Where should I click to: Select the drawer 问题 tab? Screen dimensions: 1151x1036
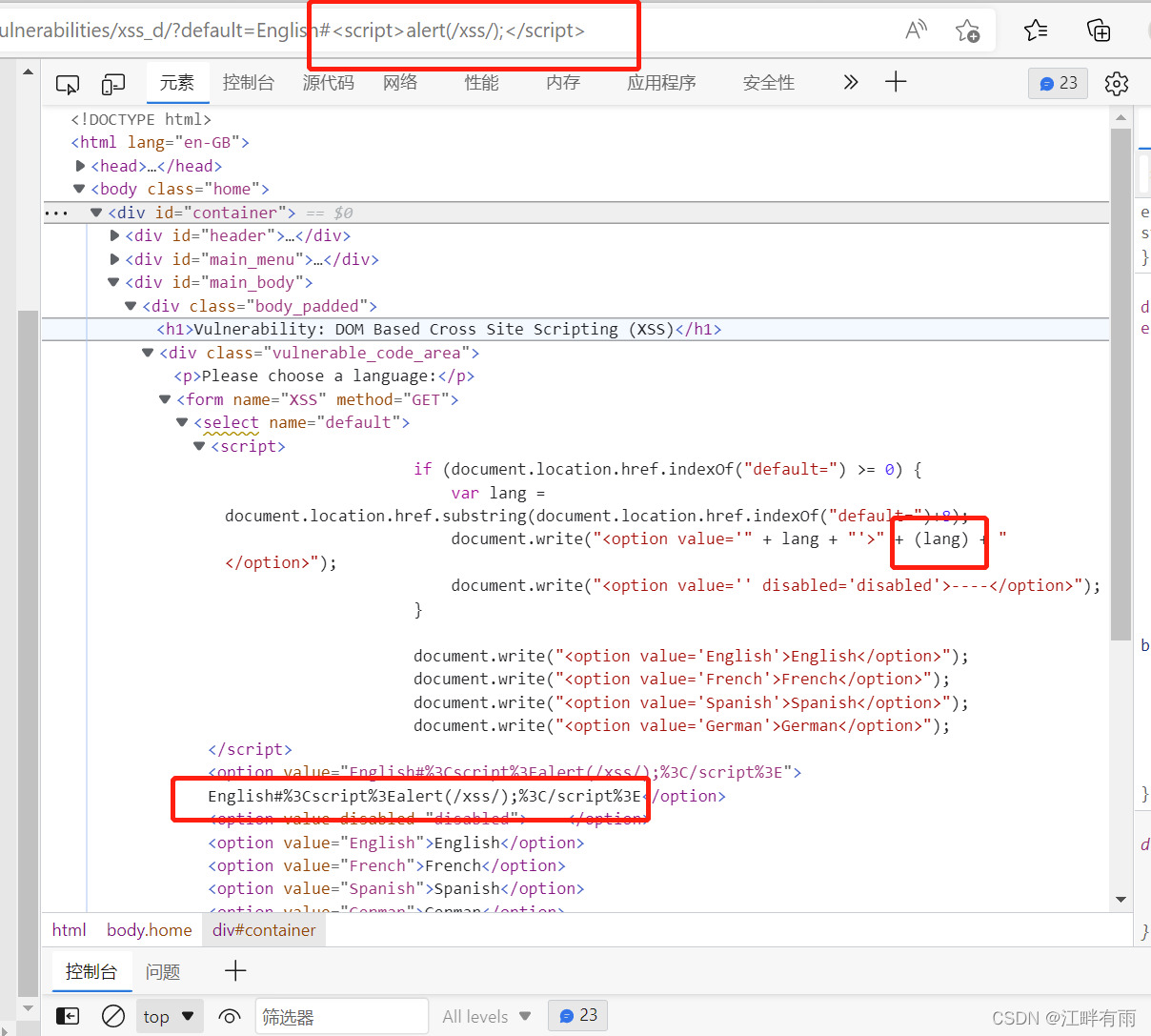163,971
